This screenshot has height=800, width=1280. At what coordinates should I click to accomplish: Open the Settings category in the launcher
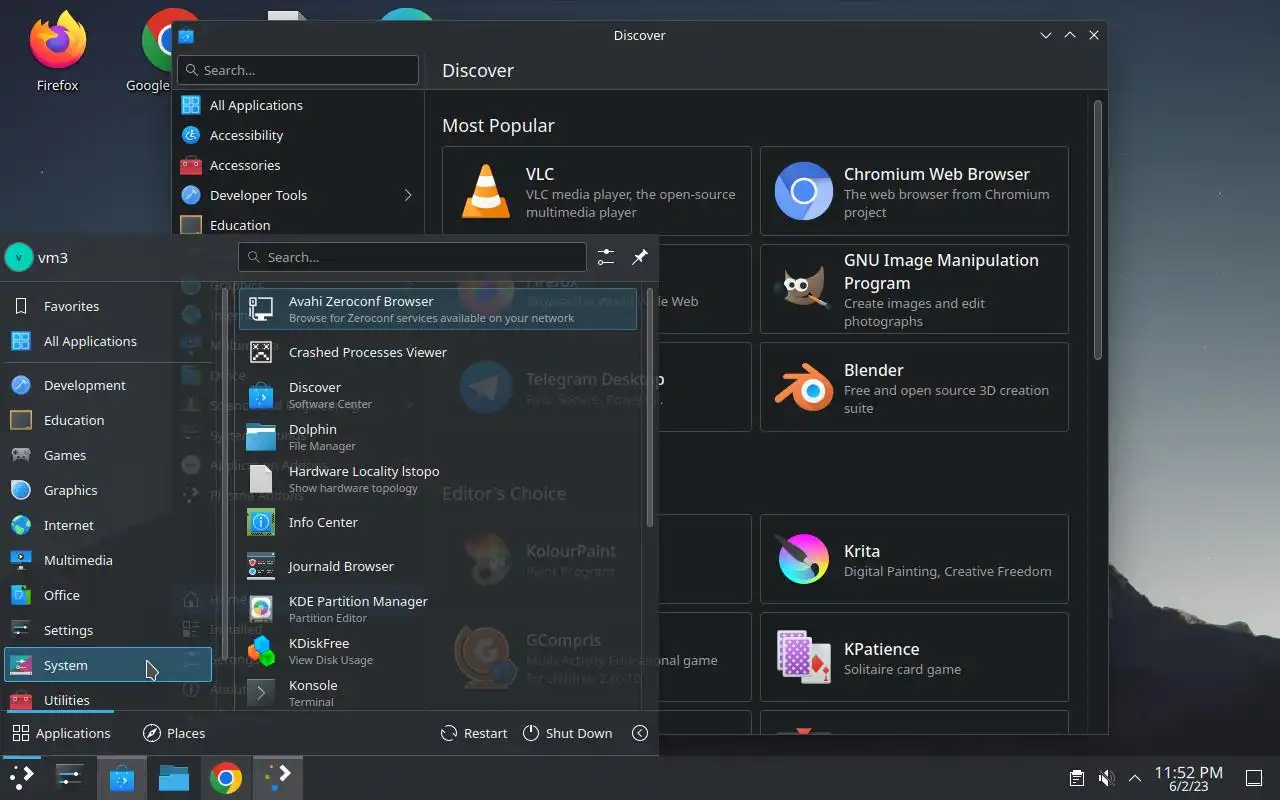coord(108,630)
